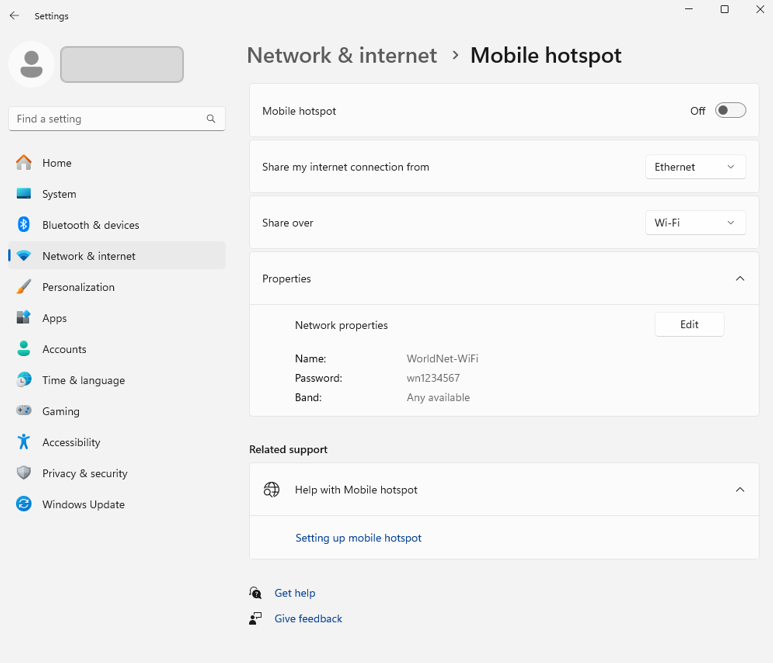Click Edit button for network properties
This screenshot has width=773, height=663.
(x=689, y=325)
